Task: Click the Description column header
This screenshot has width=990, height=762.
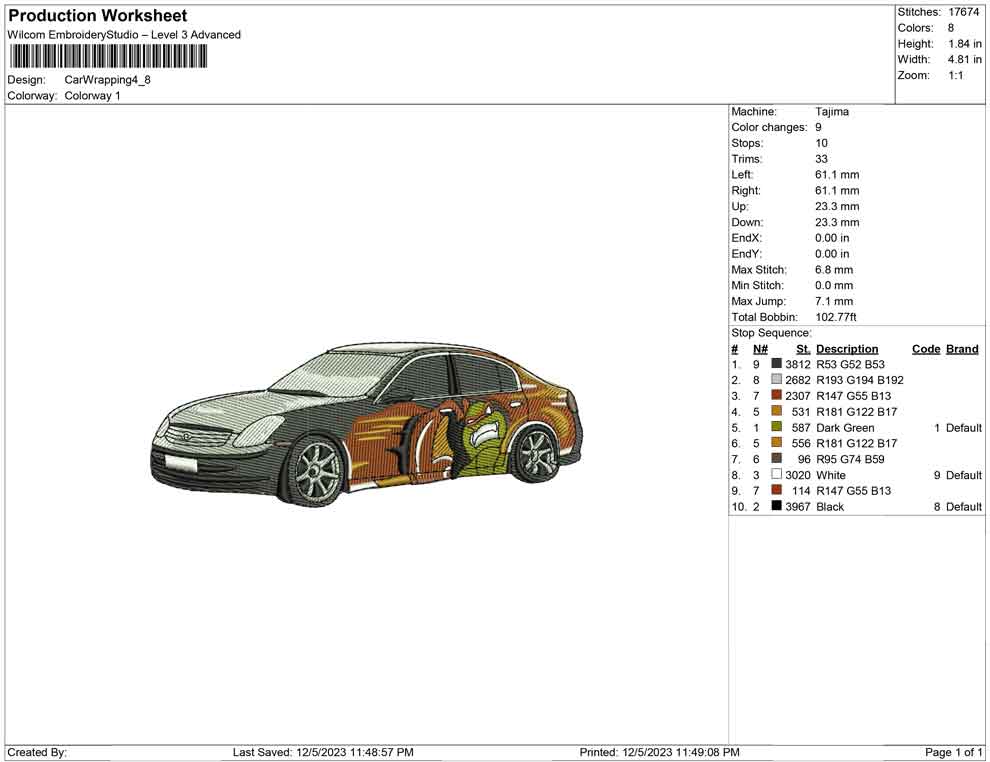Action: point(847,349)
